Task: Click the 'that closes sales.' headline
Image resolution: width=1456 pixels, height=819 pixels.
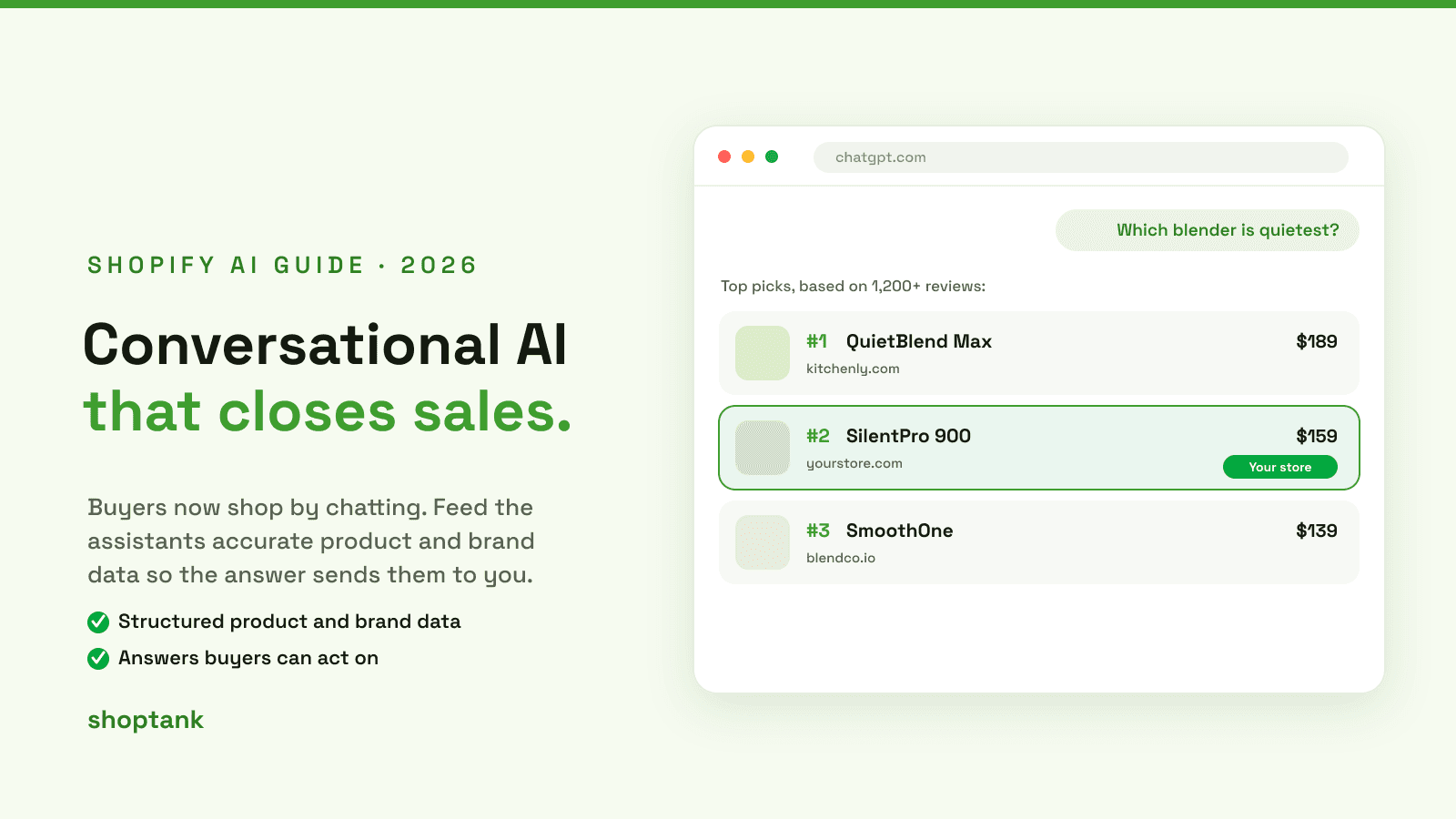Action: click(x=328, y=411)
